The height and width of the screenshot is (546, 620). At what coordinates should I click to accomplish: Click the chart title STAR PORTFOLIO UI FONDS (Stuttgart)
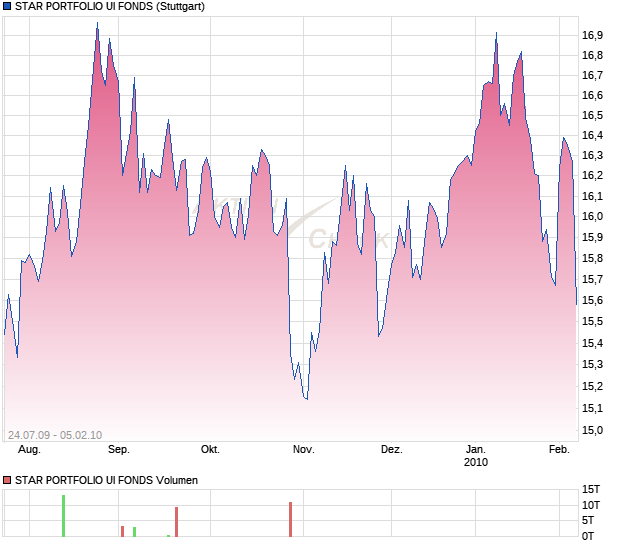coord(110,7)
